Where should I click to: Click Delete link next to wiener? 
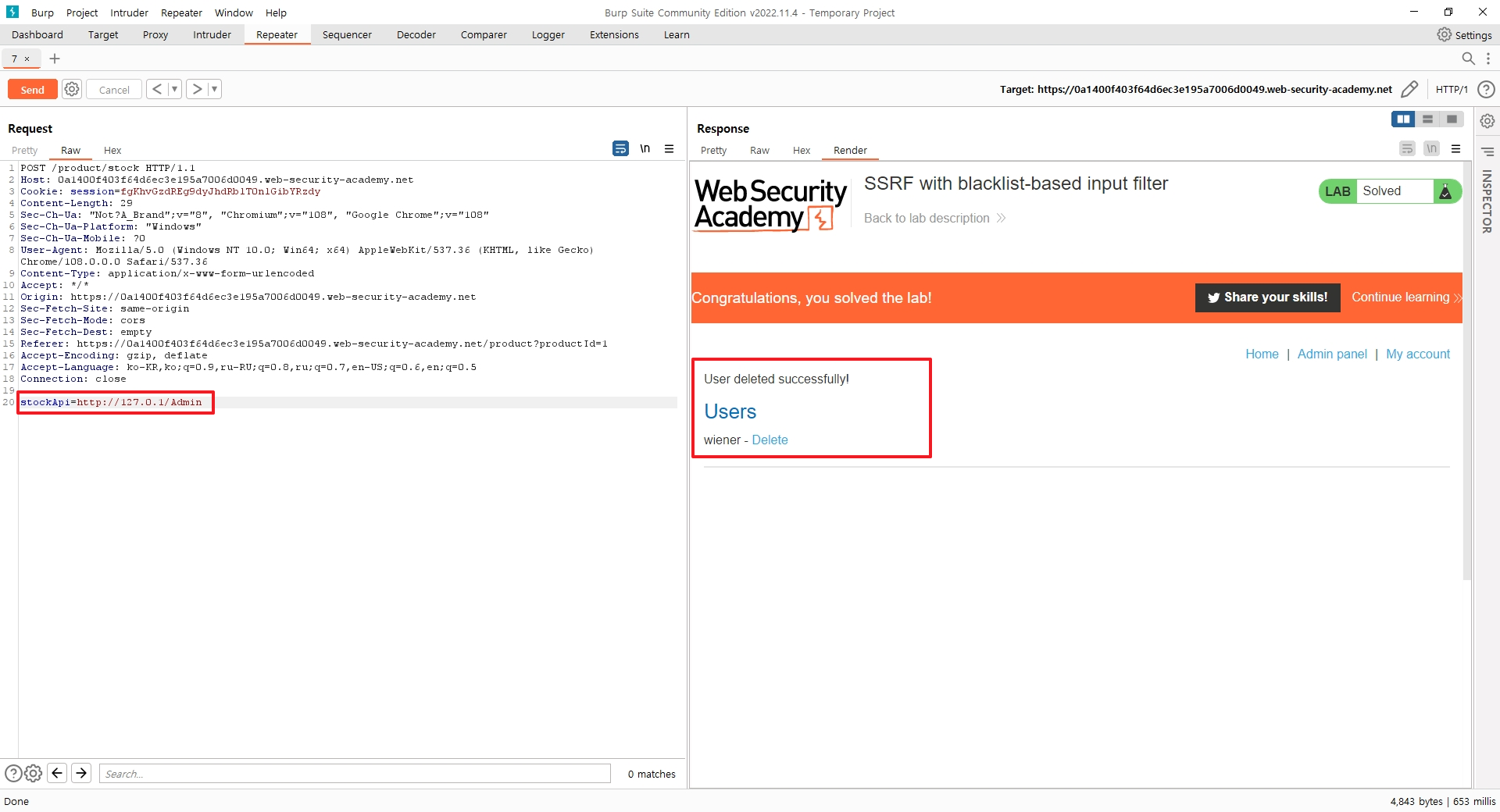coord(770,440)
